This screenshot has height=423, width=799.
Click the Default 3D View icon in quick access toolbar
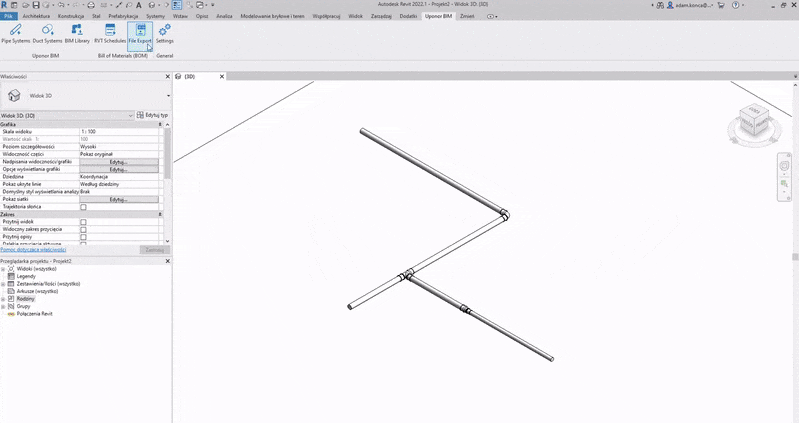(x=152, y=5)
